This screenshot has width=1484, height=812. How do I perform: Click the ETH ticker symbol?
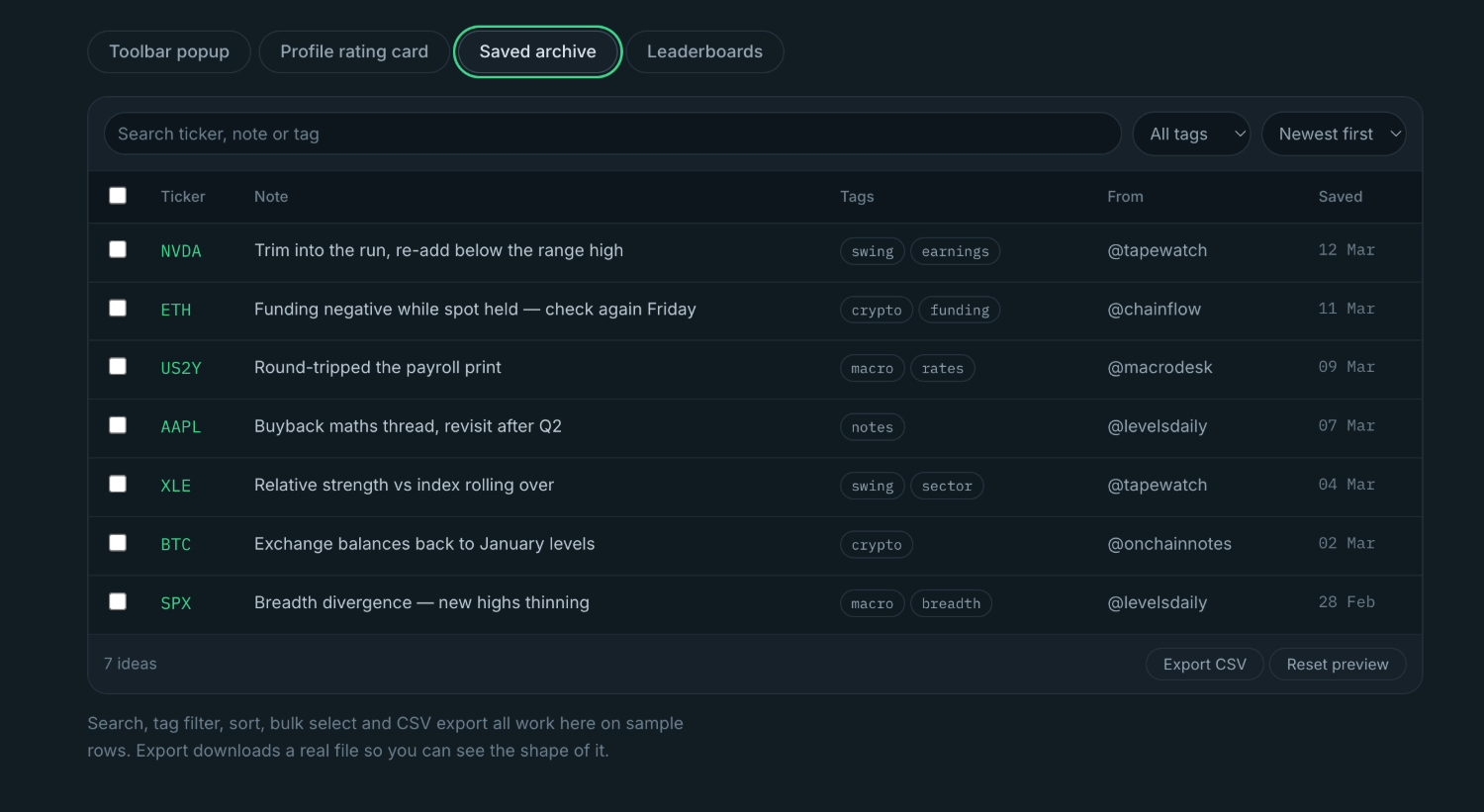pyautogui.click(x=176, y=310)
